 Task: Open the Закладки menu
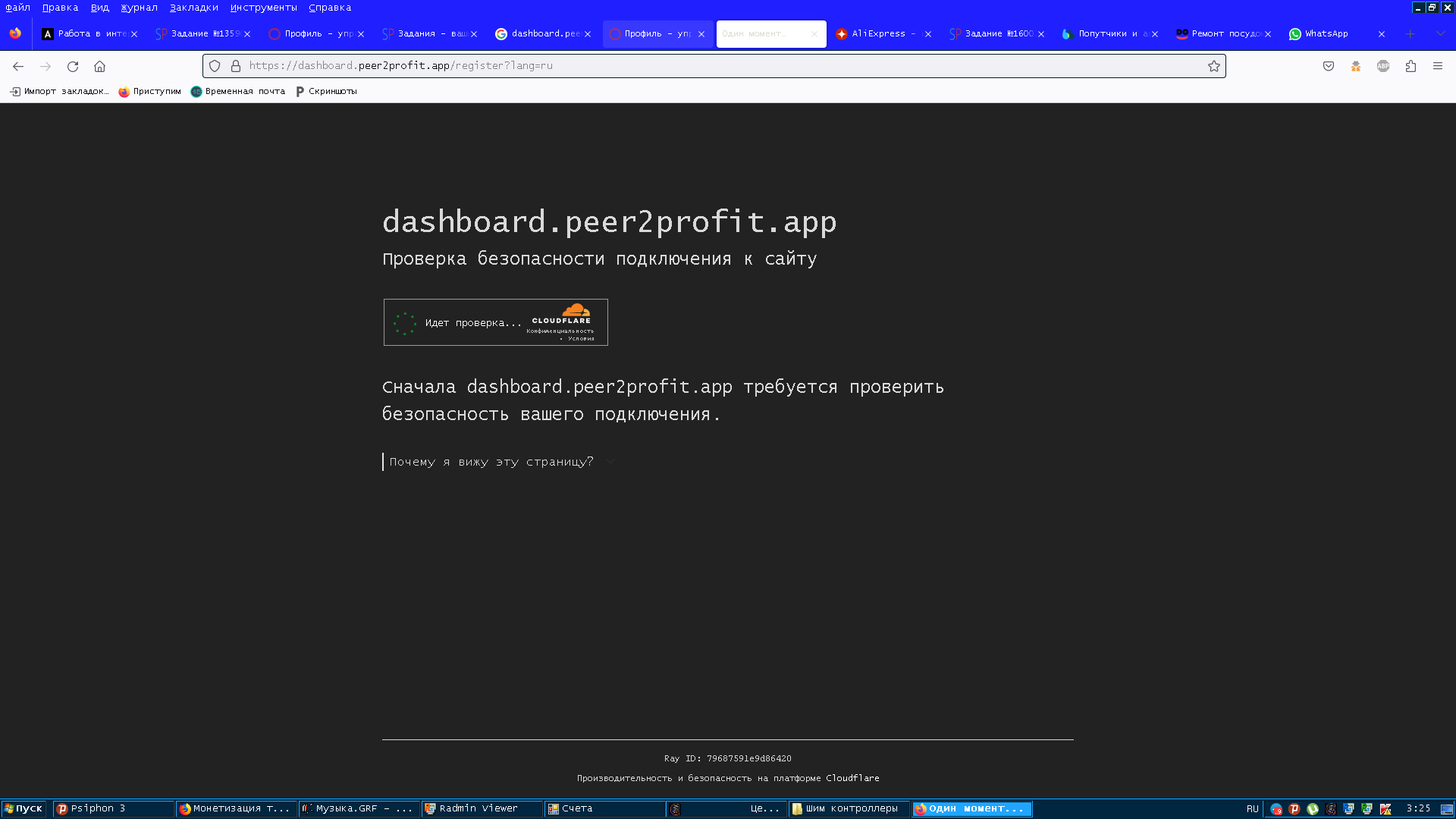pos(194,8)
